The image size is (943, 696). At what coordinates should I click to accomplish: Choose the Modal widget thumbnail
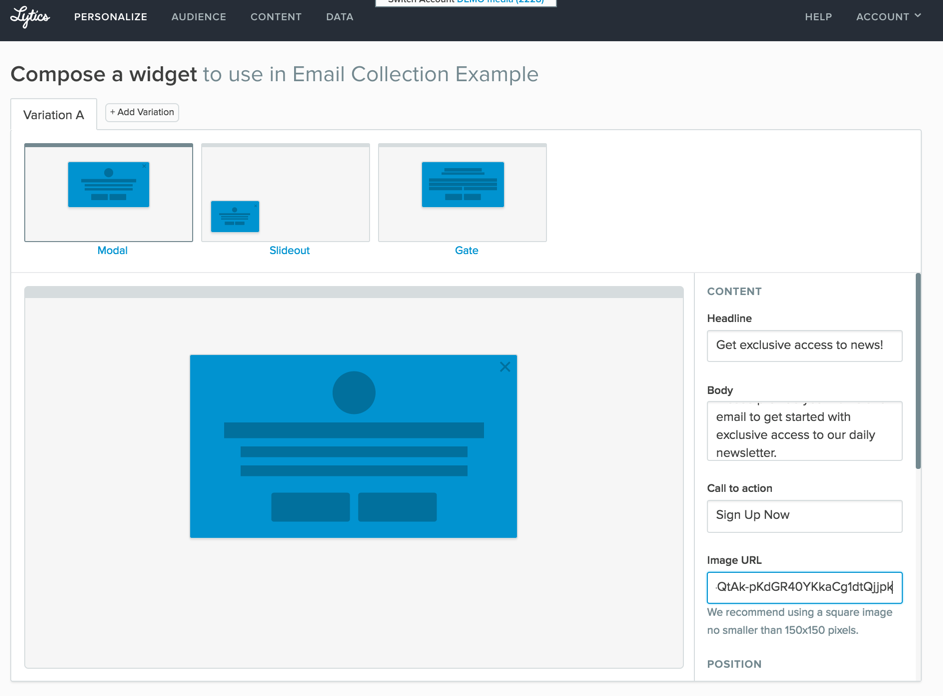(x=108, y=192)
